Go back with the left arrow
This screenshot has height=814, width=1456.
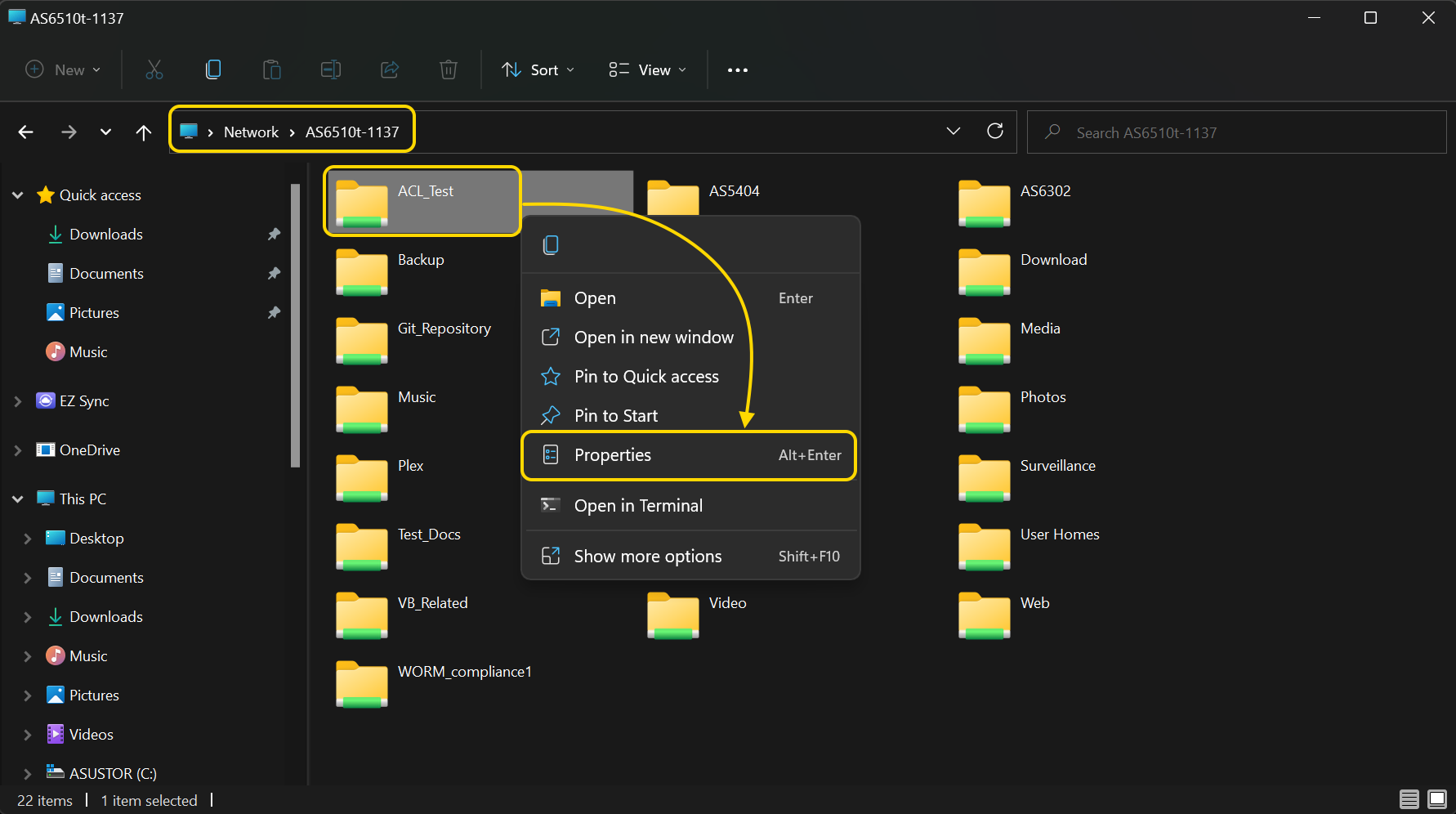26,132
